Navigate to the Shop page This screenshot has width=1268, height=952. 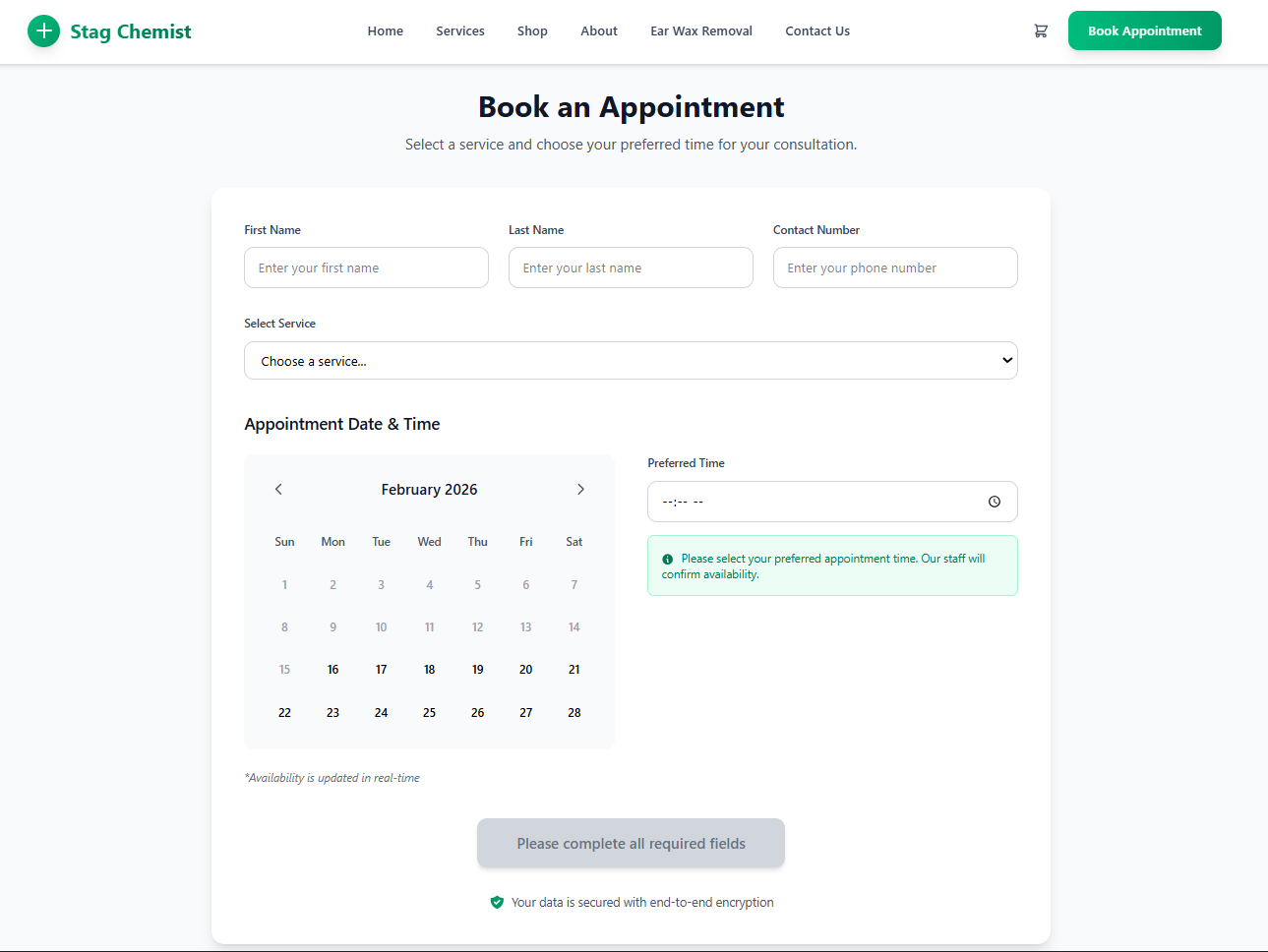pyautogui.click(x=532, y=31)
